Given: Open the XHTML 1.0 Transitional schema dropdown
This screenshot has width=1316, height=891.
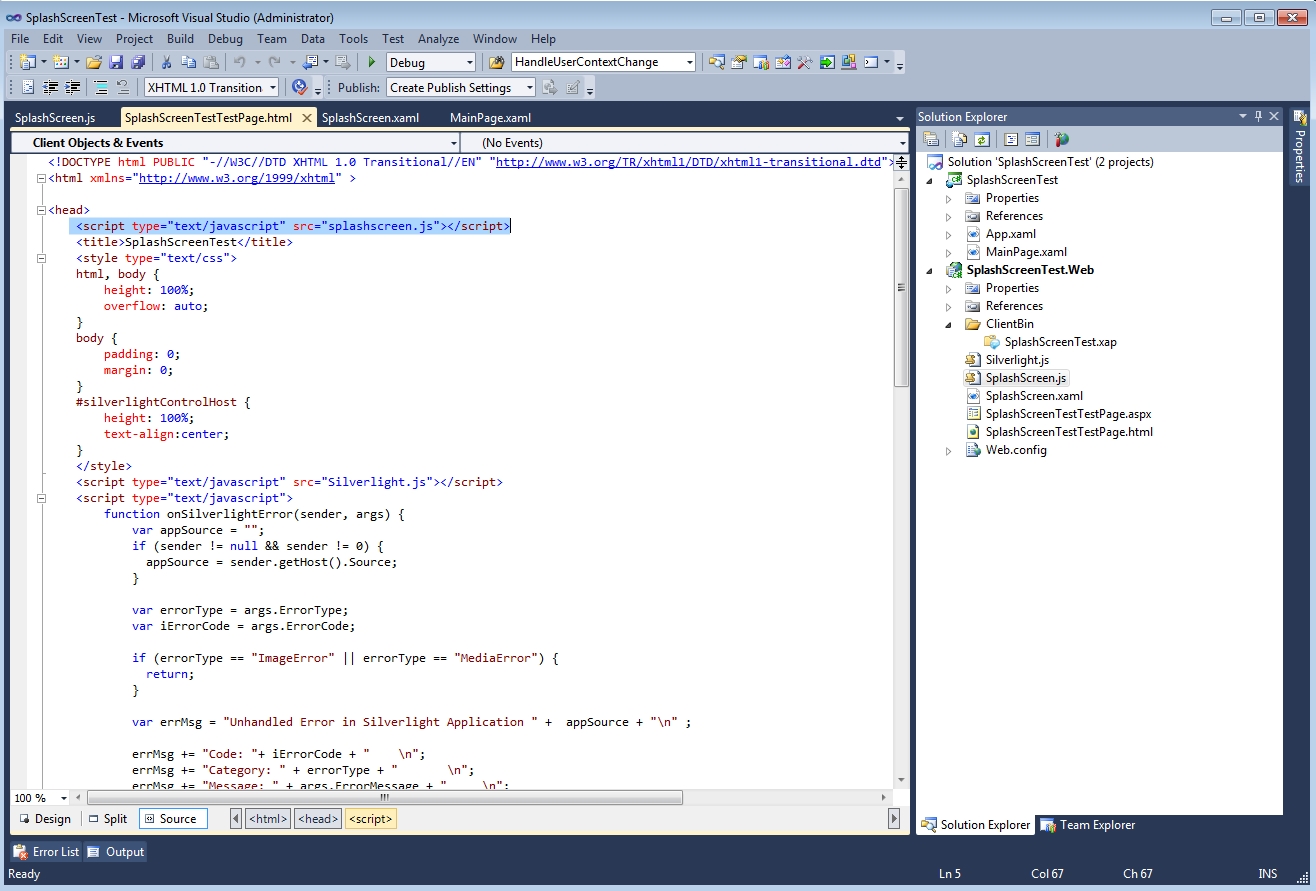Looking at the screenshot, I should [273, 88].
